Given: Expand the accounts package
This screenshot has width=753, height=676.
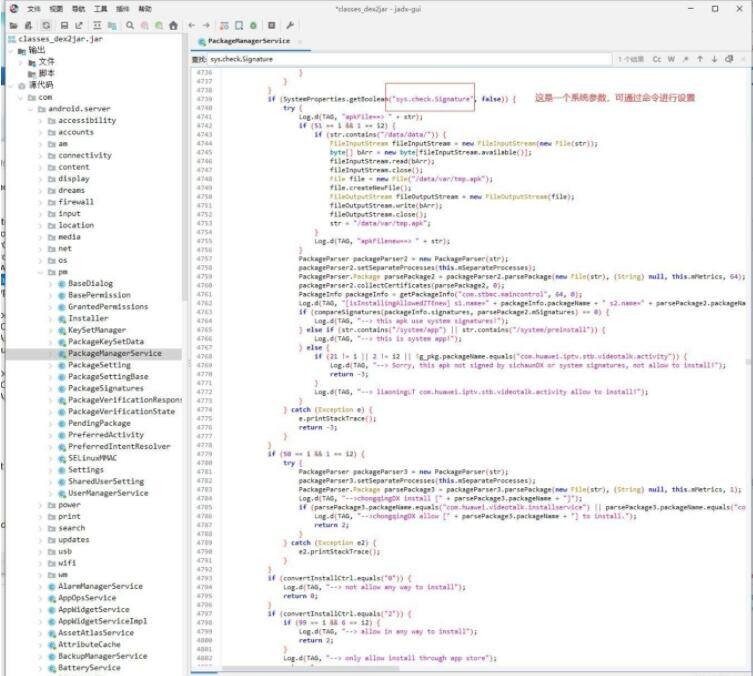Looking at the screenshot, I should [x=41, y=132].
